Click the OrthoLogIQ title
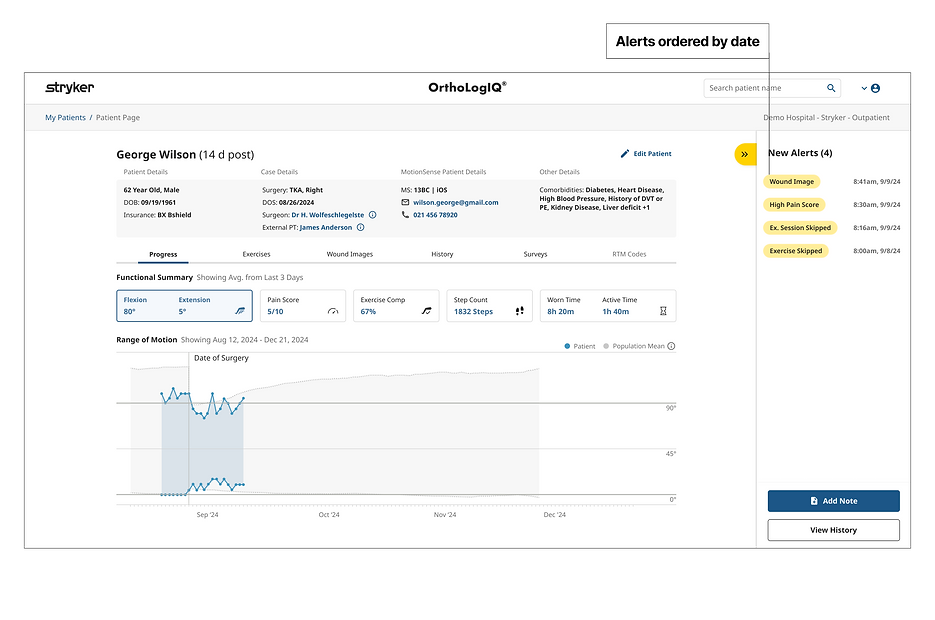935x620 pixels. tap(468, 88)
